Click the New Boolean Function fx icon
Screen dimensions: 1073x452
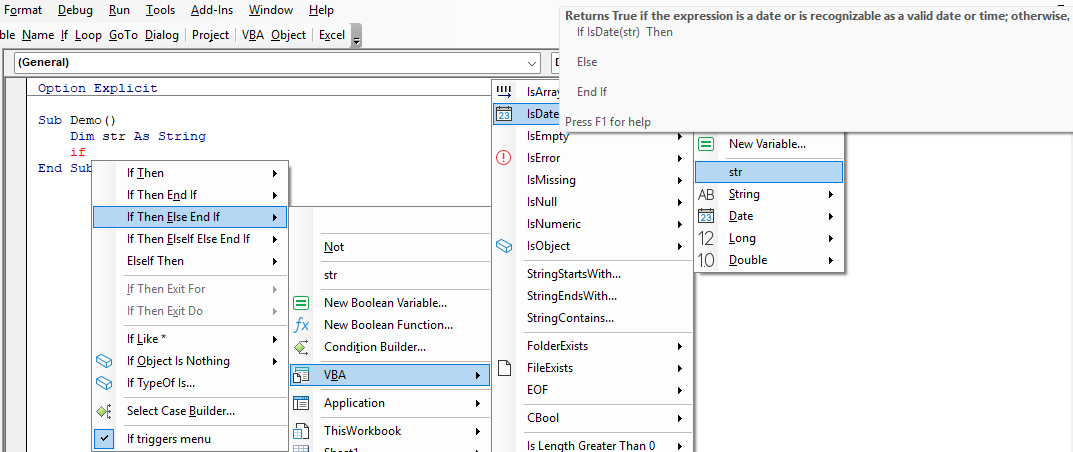301,325
